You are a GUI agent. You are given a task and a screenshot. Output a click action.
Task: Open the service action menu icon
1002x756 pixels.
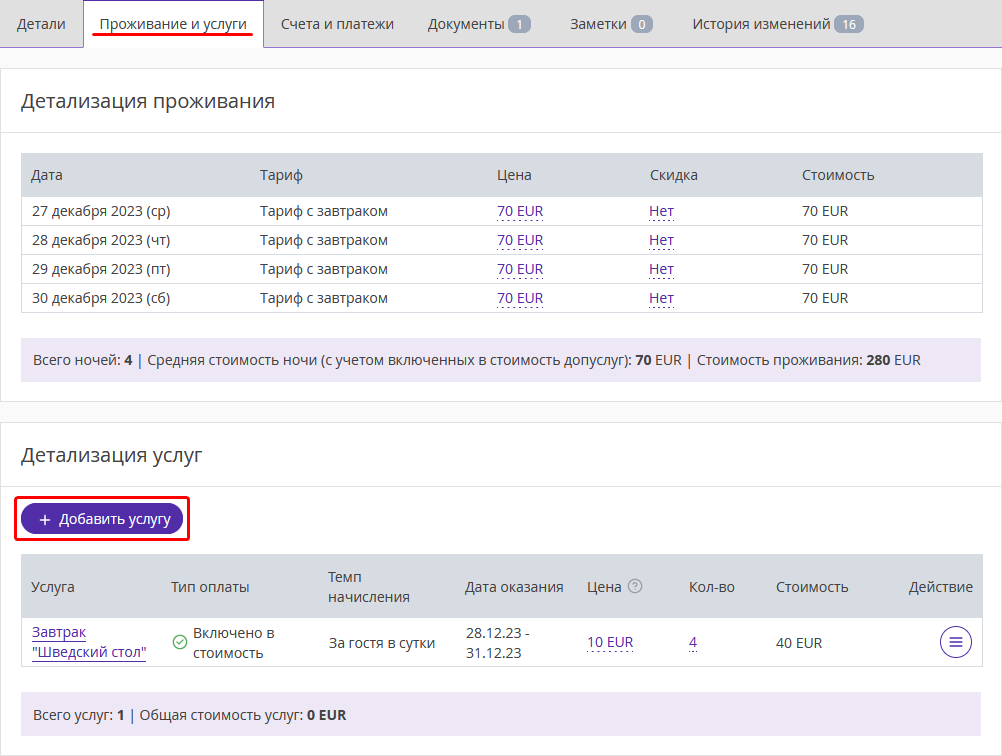pos(955,642)
